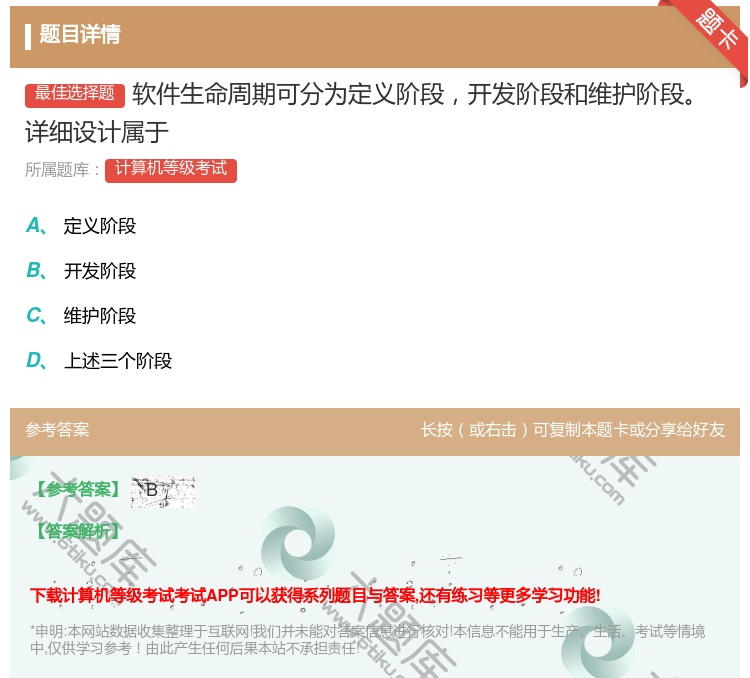Click the red 下载计算机等级考试APP promotion line
750x678 pixels.
(x=315, y=596)
